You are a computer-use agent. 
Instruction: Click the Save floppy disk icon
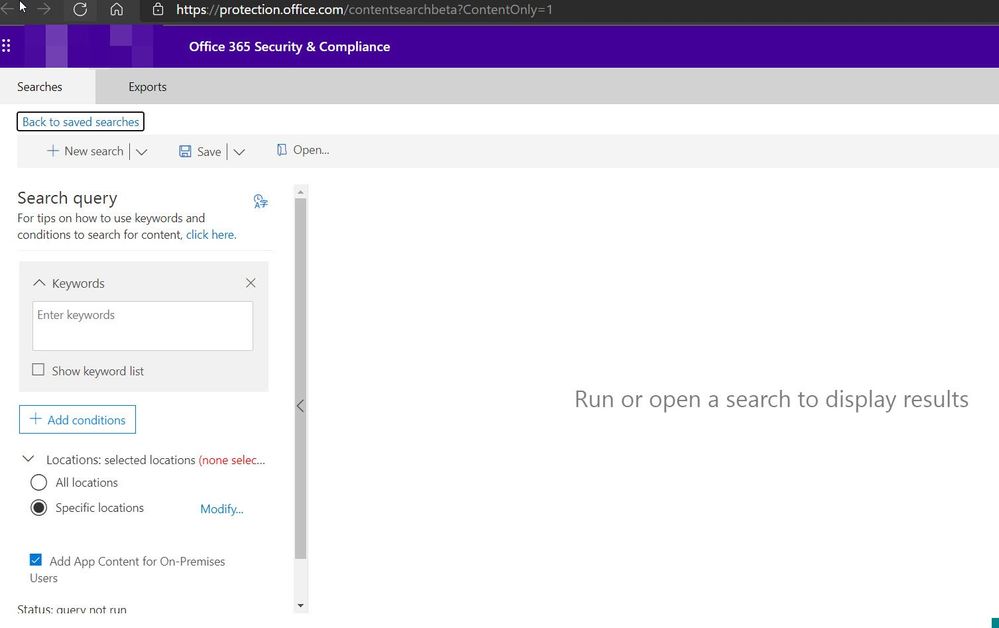coord(185,151)
